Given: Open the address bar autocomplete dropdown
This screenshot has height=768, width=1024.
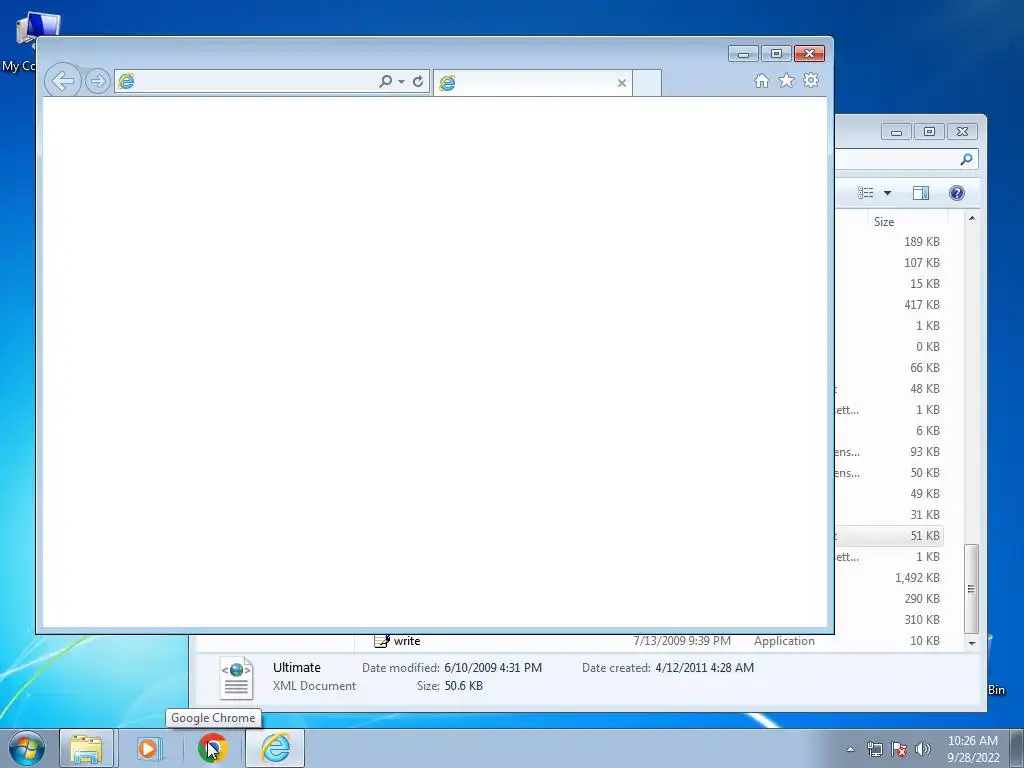Looking at the screenshot, I should 401,82.
